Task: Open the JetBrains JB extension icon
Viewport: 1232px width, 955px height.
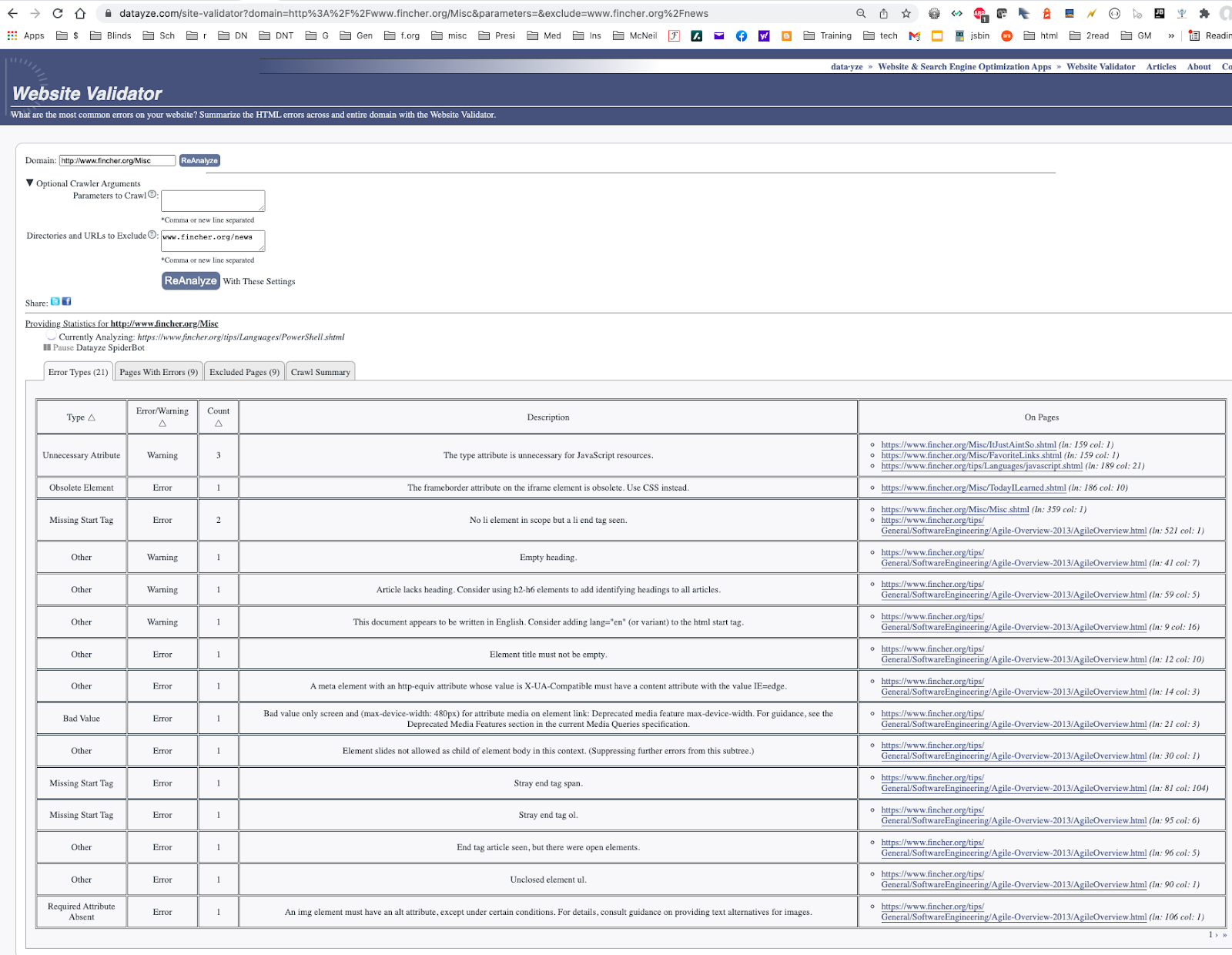Action: (1160, 13)
